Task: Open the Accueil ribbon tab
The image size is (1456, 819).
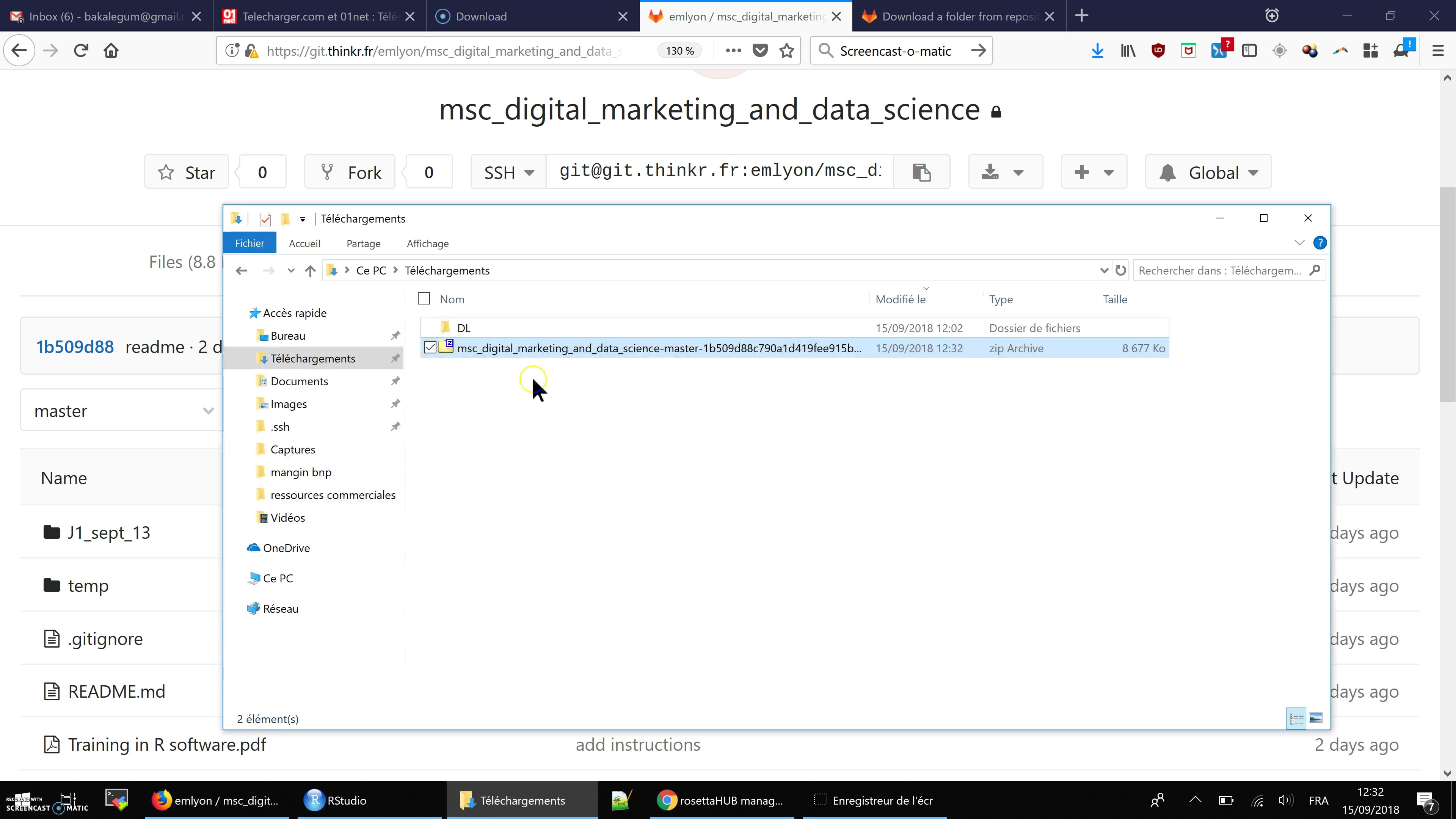Action: 304,243
